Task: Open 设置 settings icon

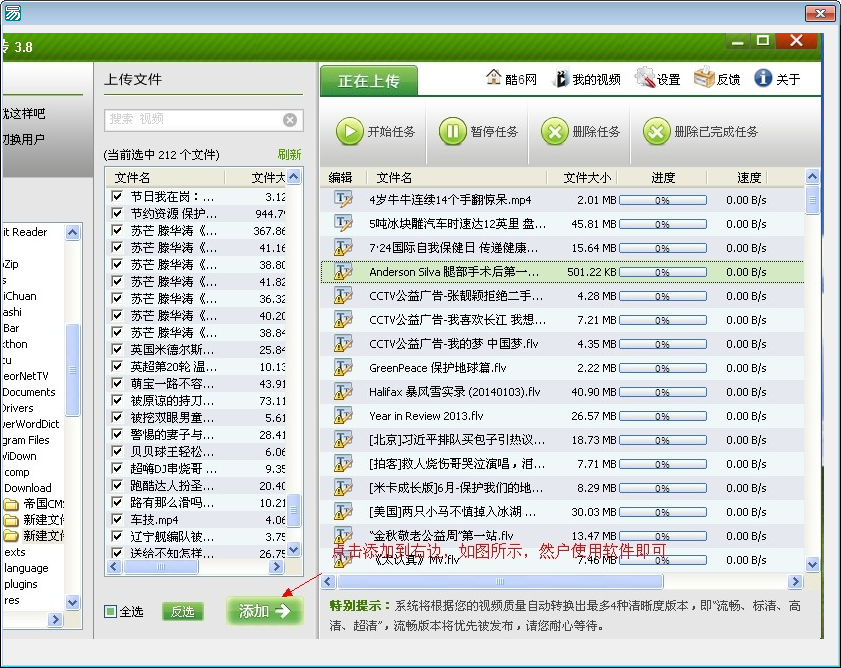Action: click(x=645, y=78)
